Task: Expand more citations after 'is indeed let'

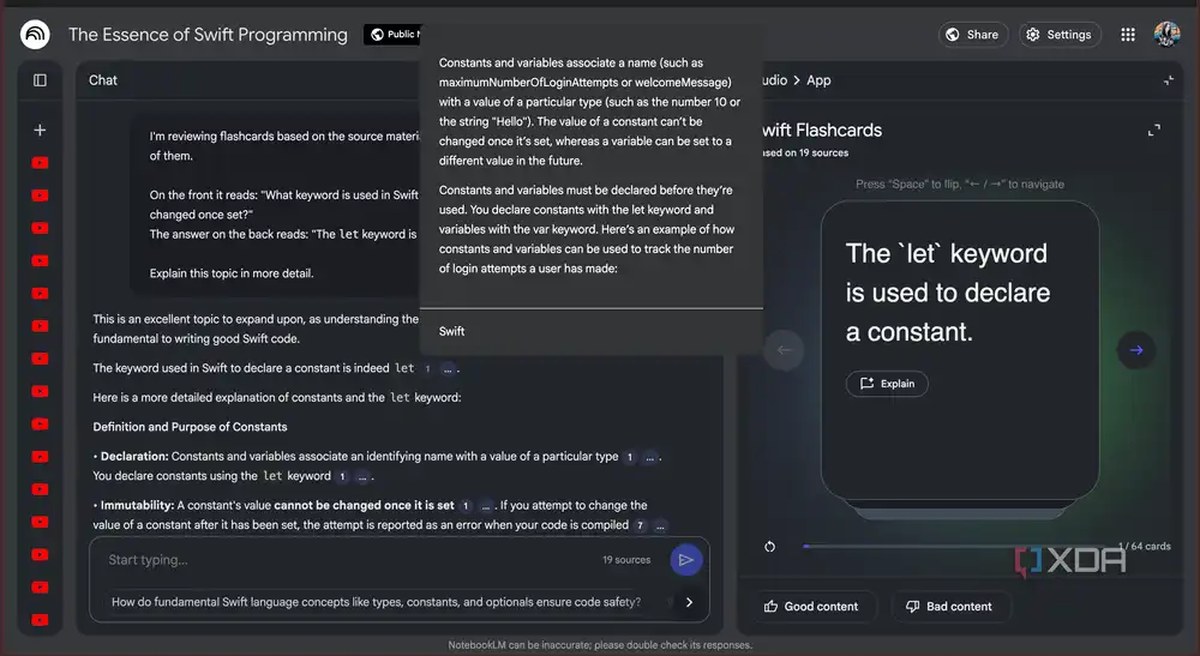Action: [449, 369]
